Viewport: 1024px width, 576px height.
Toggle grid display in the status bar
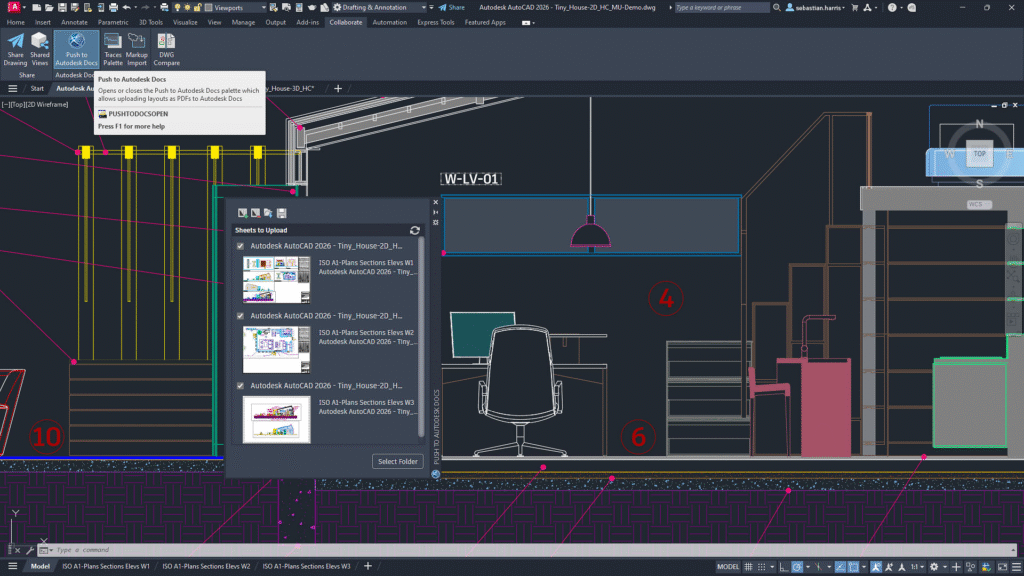click(747, 566)
